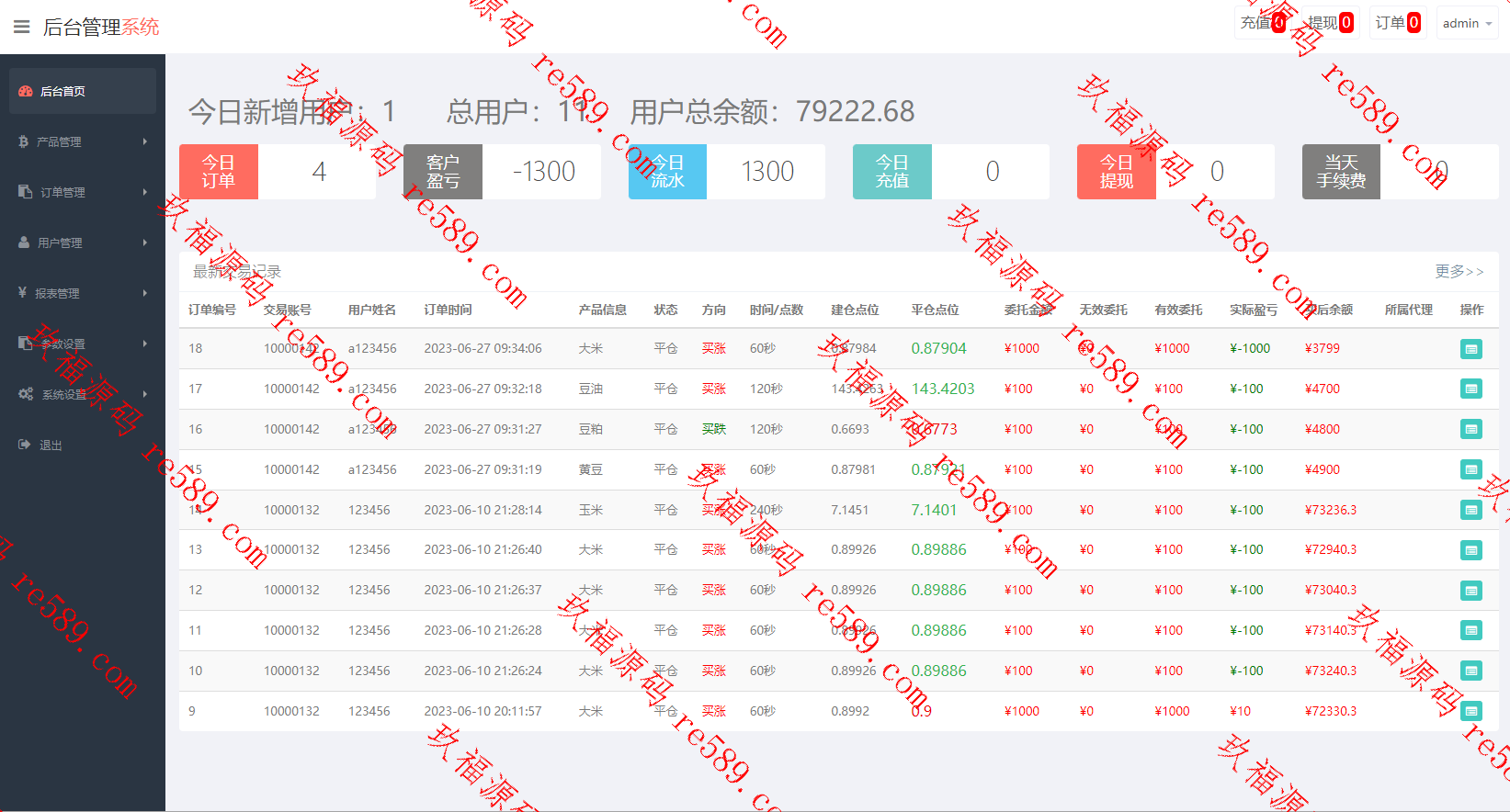Screen dimensions: 1510x812
Task: Click 豆油 product in order 17
Action: coord(591,389)
